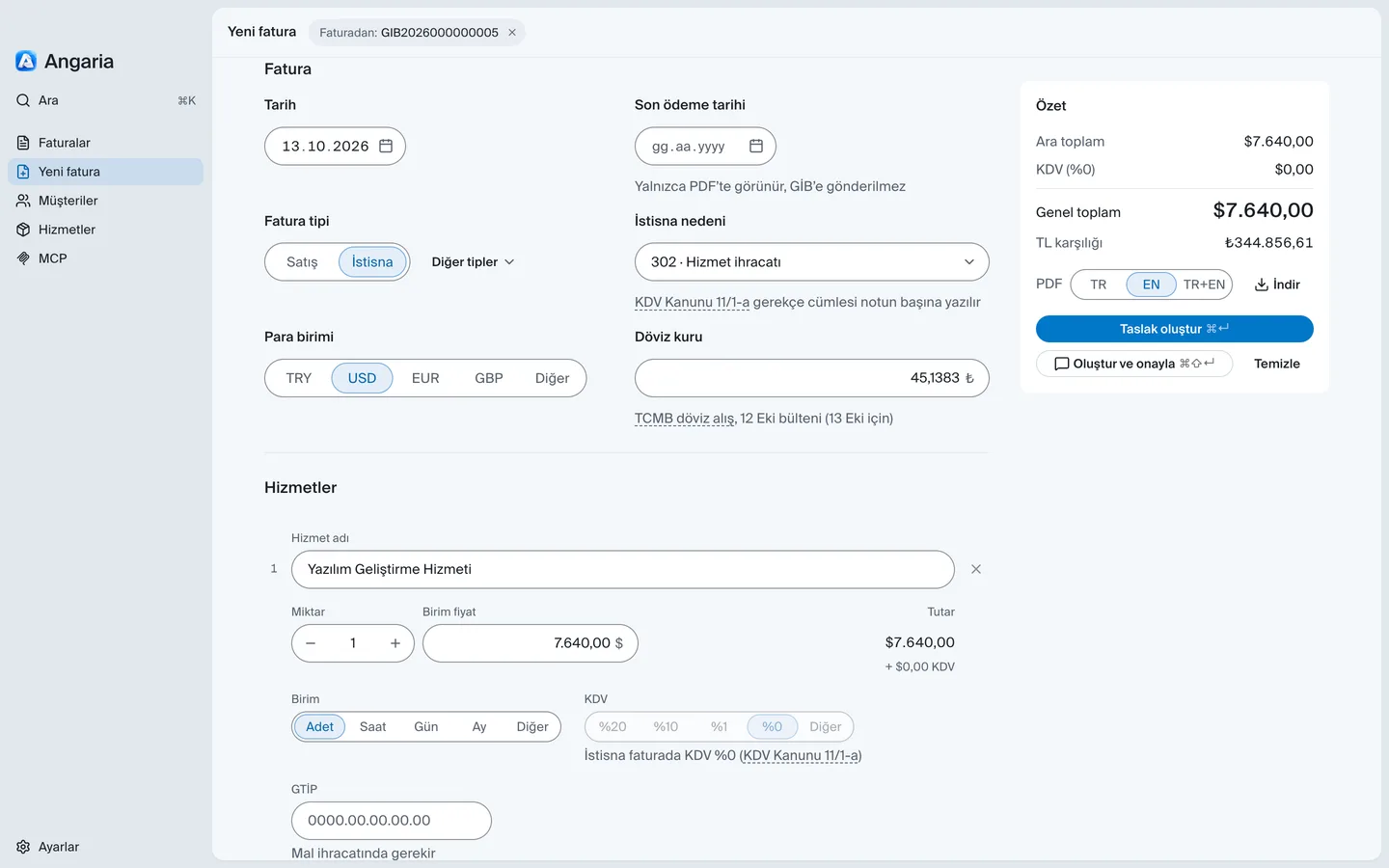The height and width of the screenshot is (868, 1389).
Task: Remove service row 1 with the X icon
Action: 976,570
